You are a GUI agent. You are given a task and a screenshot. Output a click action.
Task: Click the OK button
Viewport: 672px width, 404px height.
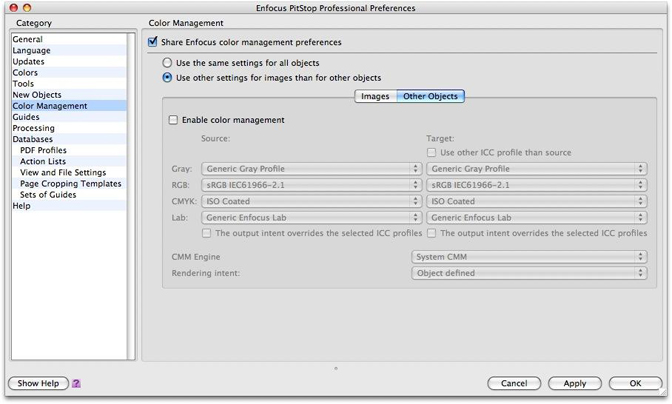(x=636, y=383)
